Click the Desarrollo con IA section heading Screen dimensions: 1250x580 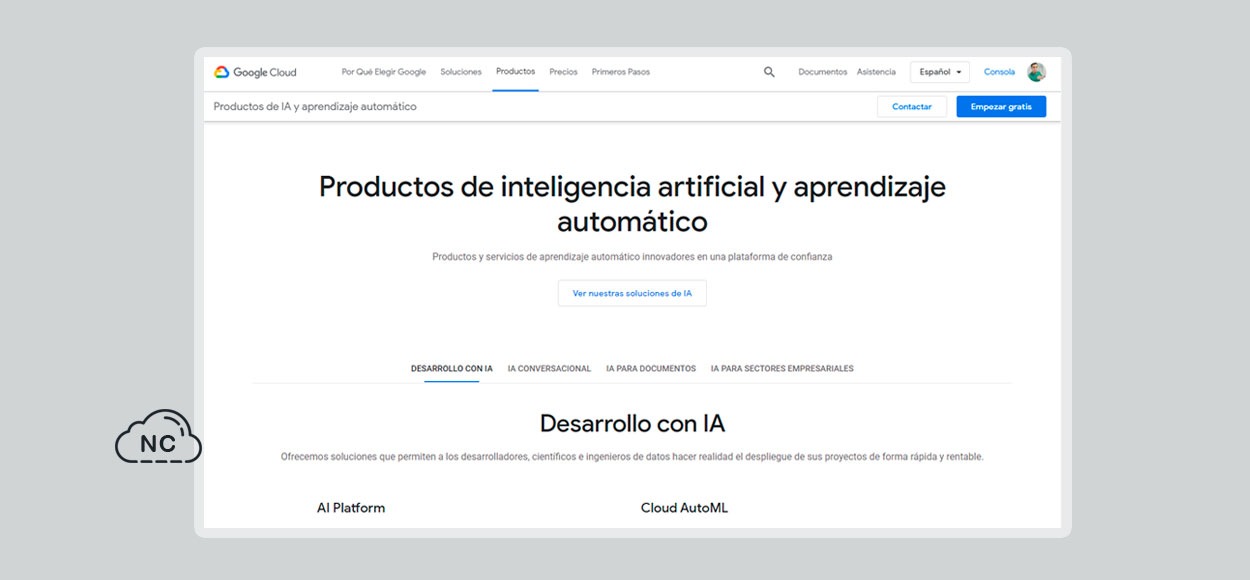[632, 423]
